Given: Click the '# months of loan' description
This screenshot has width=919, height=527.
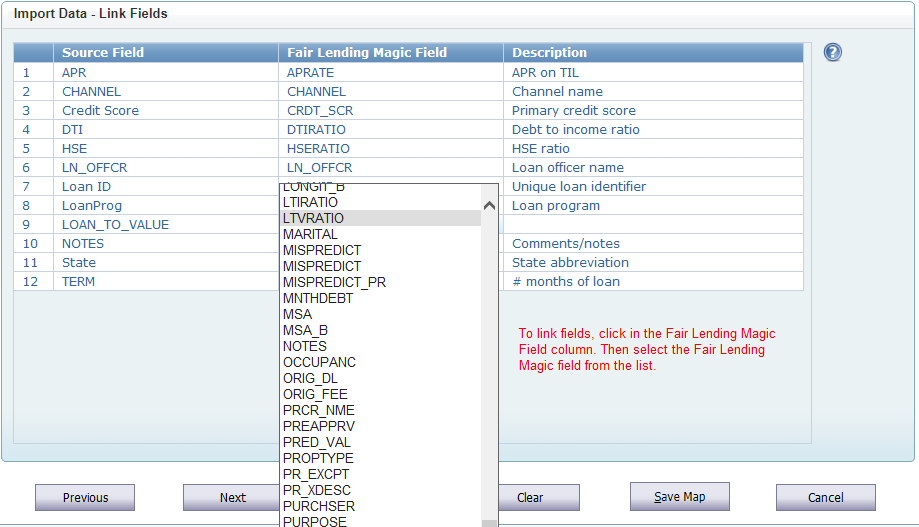Looking at the screenshot, I should tap(653, 281).
